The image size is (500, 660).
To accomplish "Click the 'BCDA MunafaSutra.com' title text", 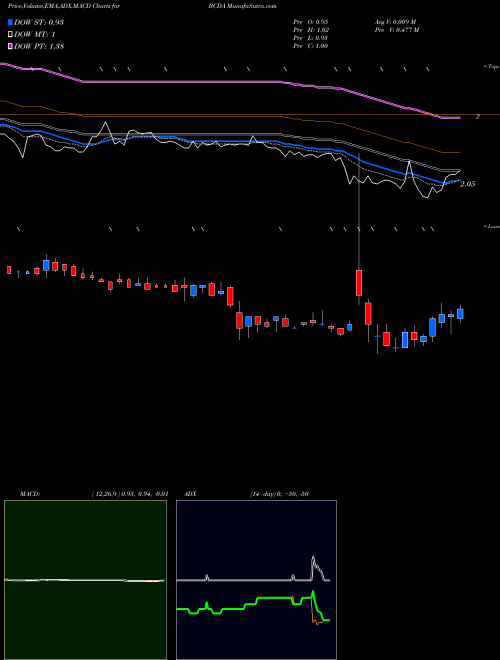I will 242,7.
